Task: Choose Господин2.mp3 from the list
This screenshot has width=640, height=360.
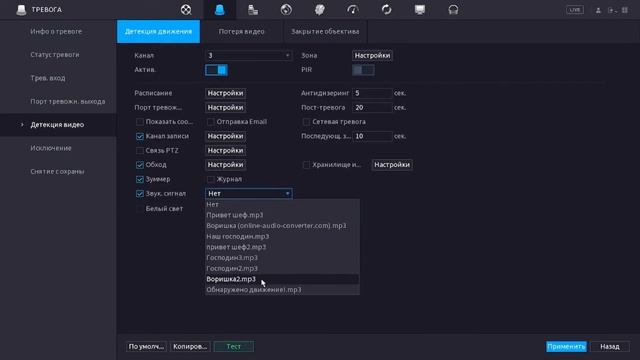Action: 282,268
